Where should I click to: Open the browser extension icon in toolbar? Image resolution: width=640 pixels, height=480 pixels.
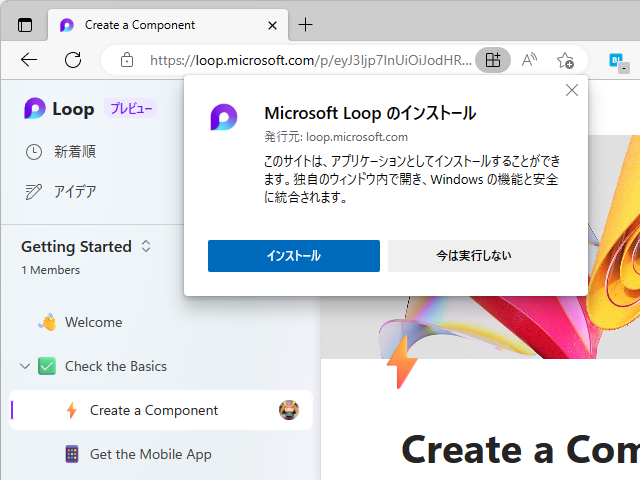tap(618, 62)
